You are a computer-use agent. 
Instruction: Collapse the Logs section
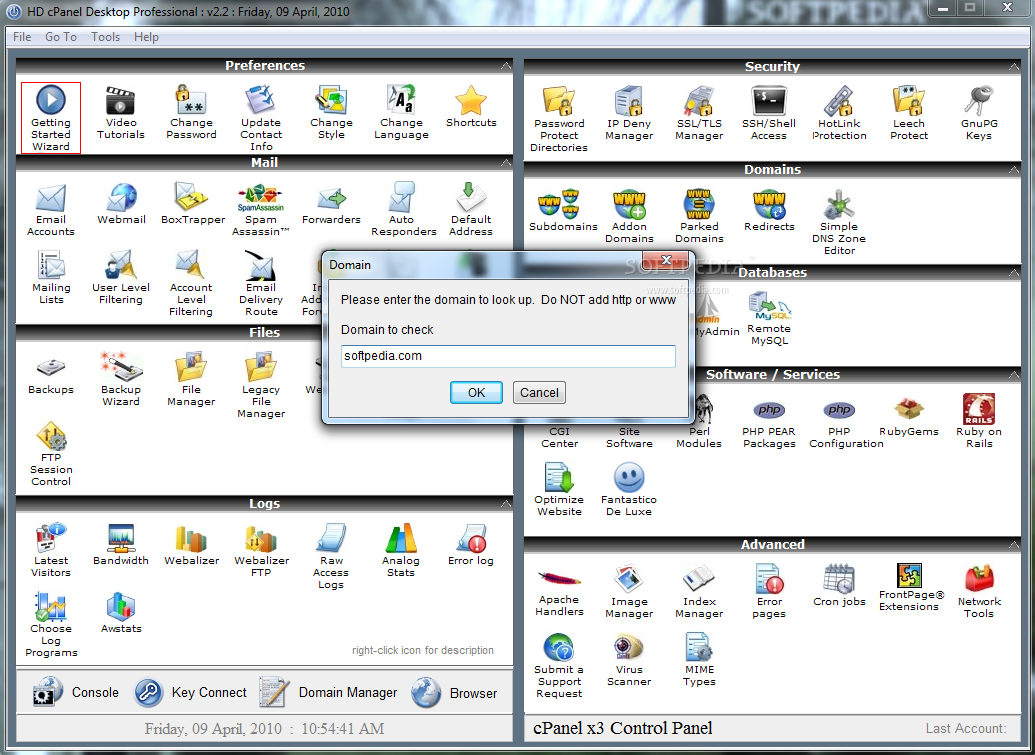point(506,504)
